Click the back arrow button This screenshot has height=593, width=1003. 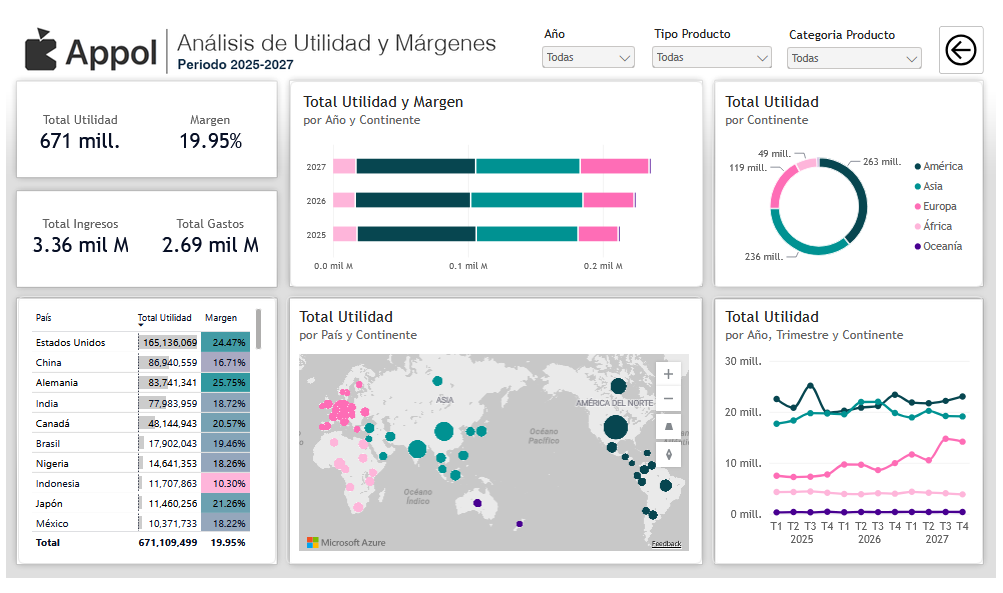tap(961, 50)
